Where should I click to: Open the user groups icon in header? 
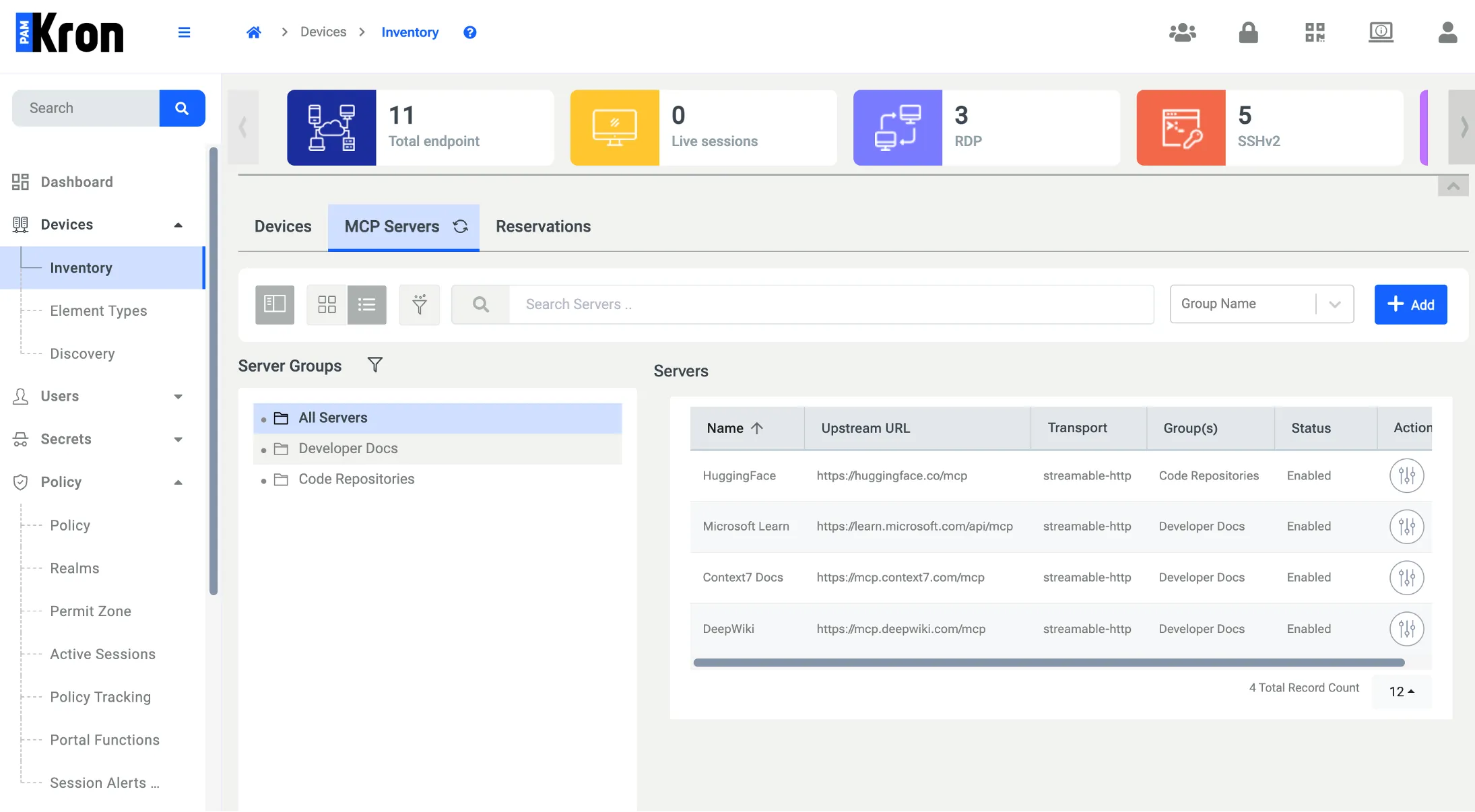1183,32
